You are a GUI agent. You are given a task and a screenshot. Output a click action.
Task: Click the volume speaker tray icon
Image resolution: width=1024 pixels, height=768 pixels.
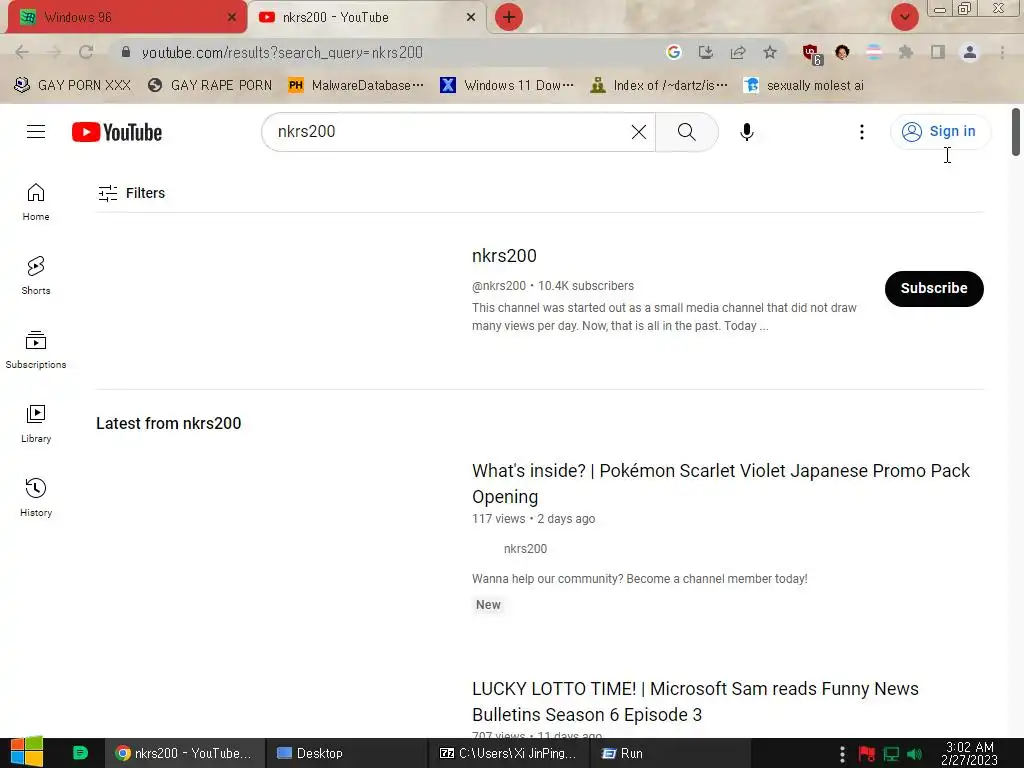(915, 754)
